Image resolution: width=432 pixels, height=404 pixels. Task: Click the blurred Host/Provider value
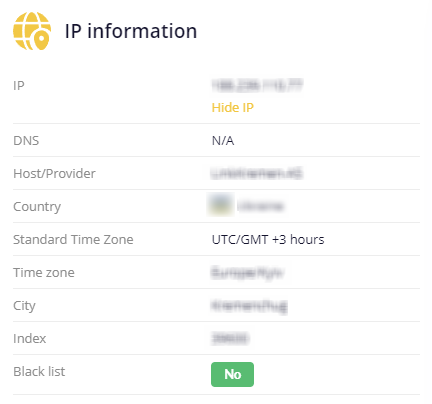point(257,174)
